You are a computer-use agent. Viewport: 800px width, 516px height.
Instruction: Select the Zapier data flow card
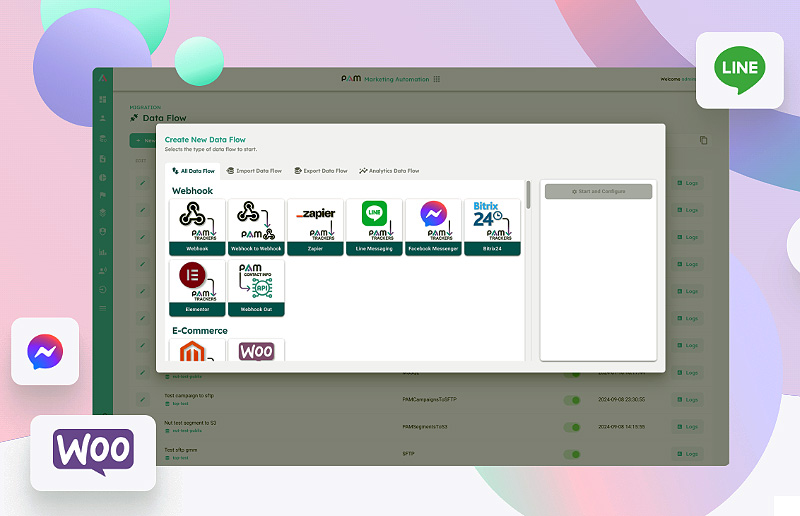315,227
